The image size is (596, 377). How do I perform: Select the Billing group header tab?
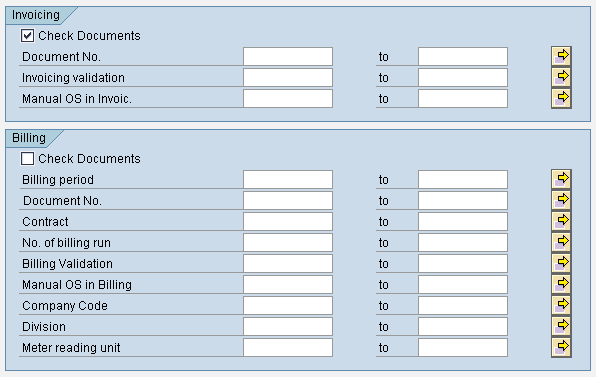pos(29,138)
